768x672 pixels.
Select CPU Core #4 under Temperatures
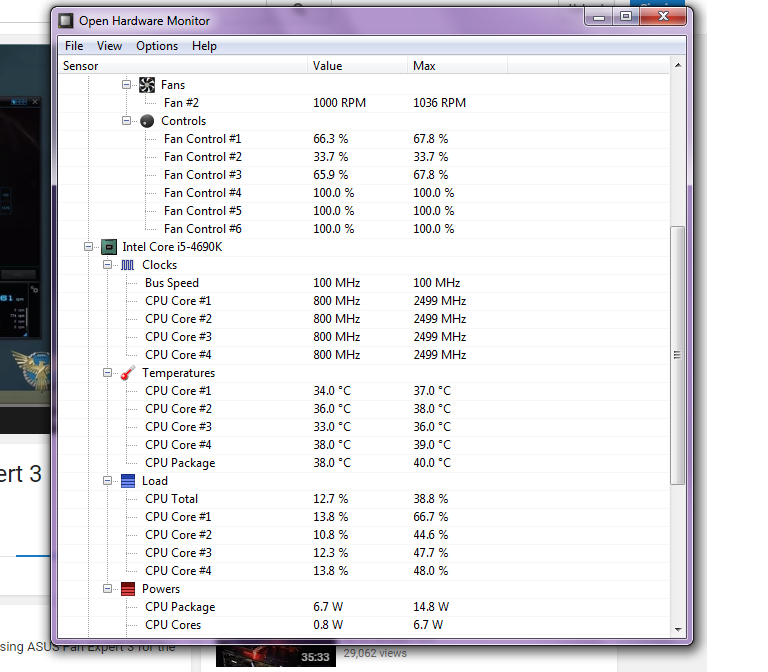[363, 445]
